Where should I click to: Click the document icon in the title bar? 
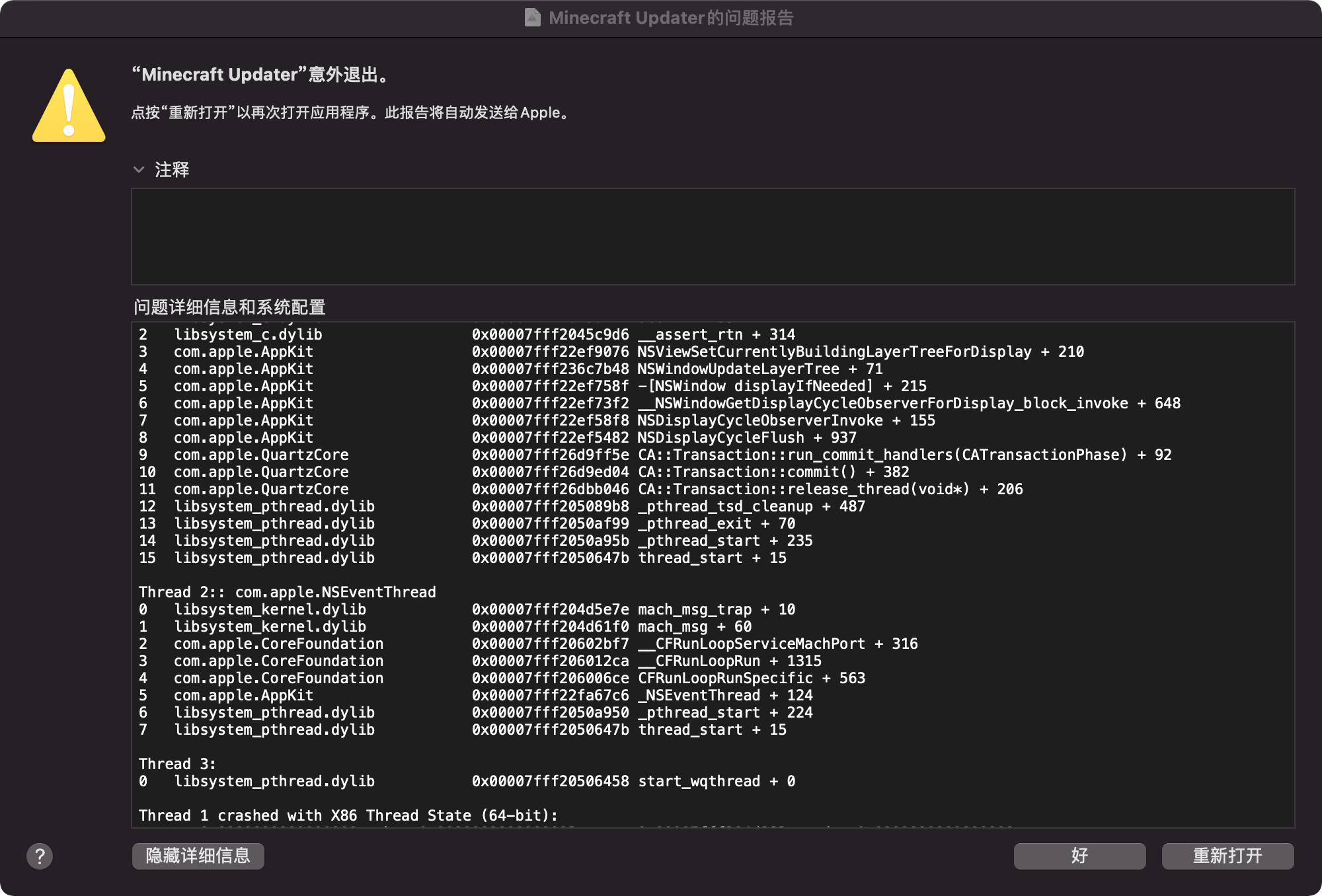pos(532,17)
